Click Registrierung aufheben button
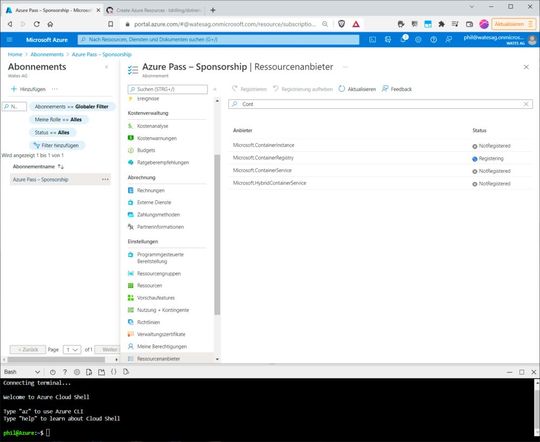 coord(303,89)
